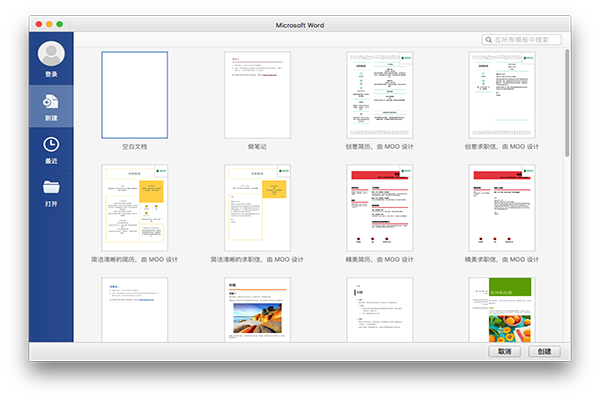
Task: Click the user avatar sign-in icon
Action: point(51,54)
